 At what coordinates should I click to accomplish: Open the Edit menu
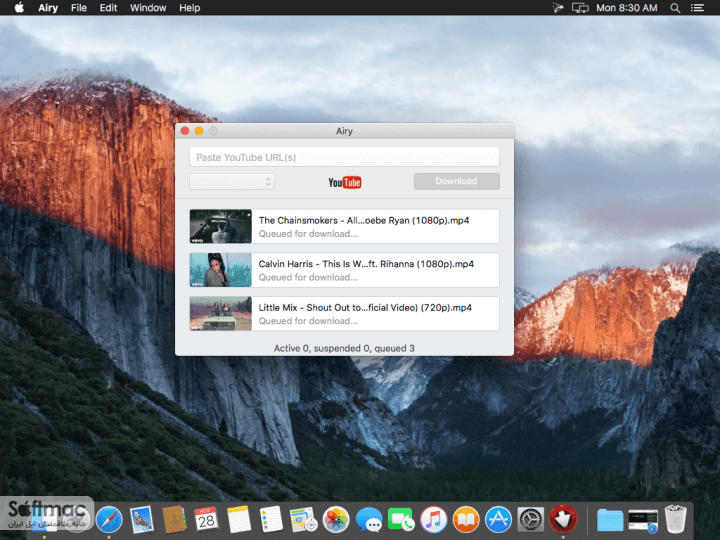point(108,8)
